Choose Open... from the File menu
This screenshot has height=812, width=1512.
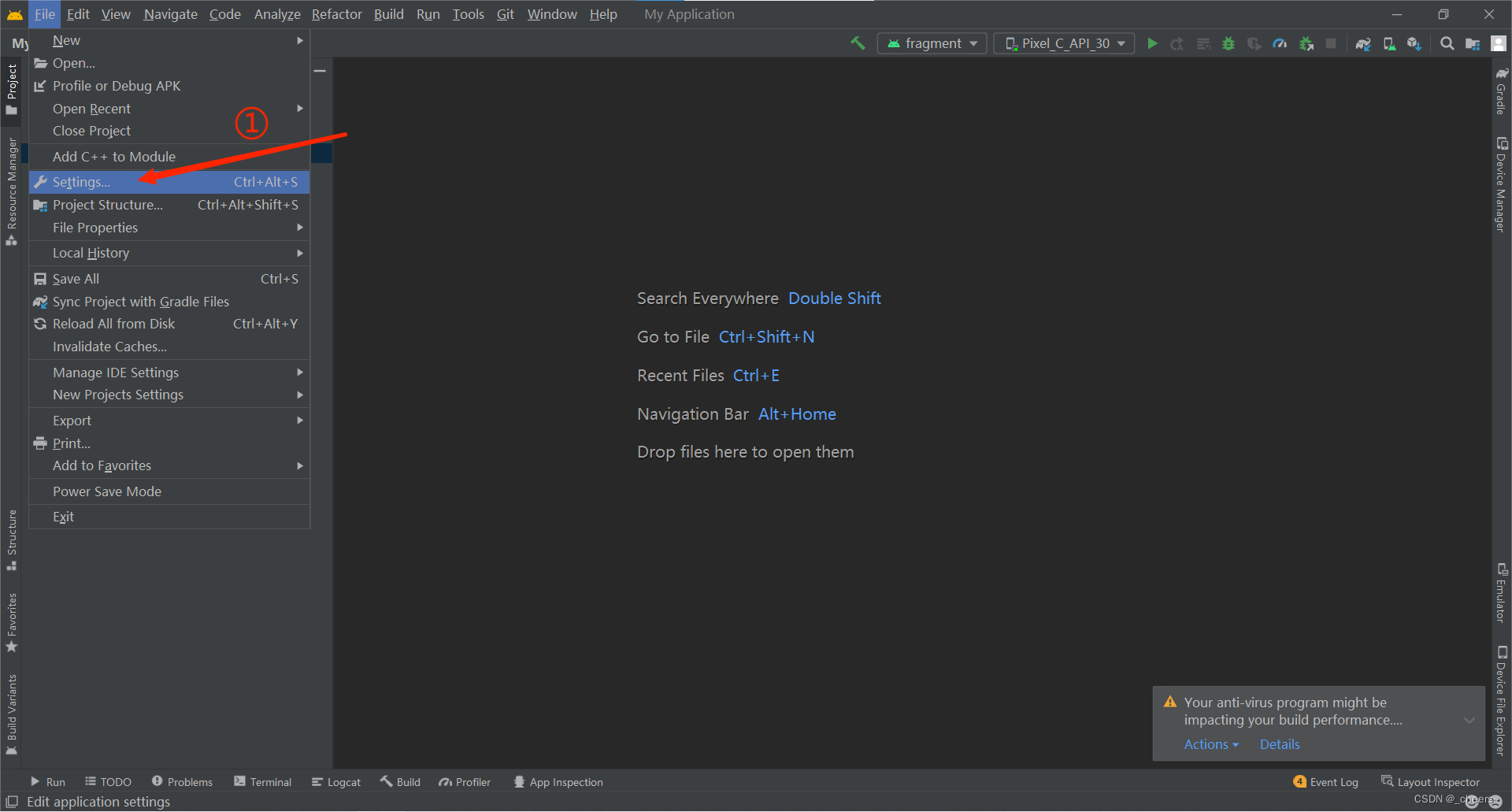tap(169, 63)
